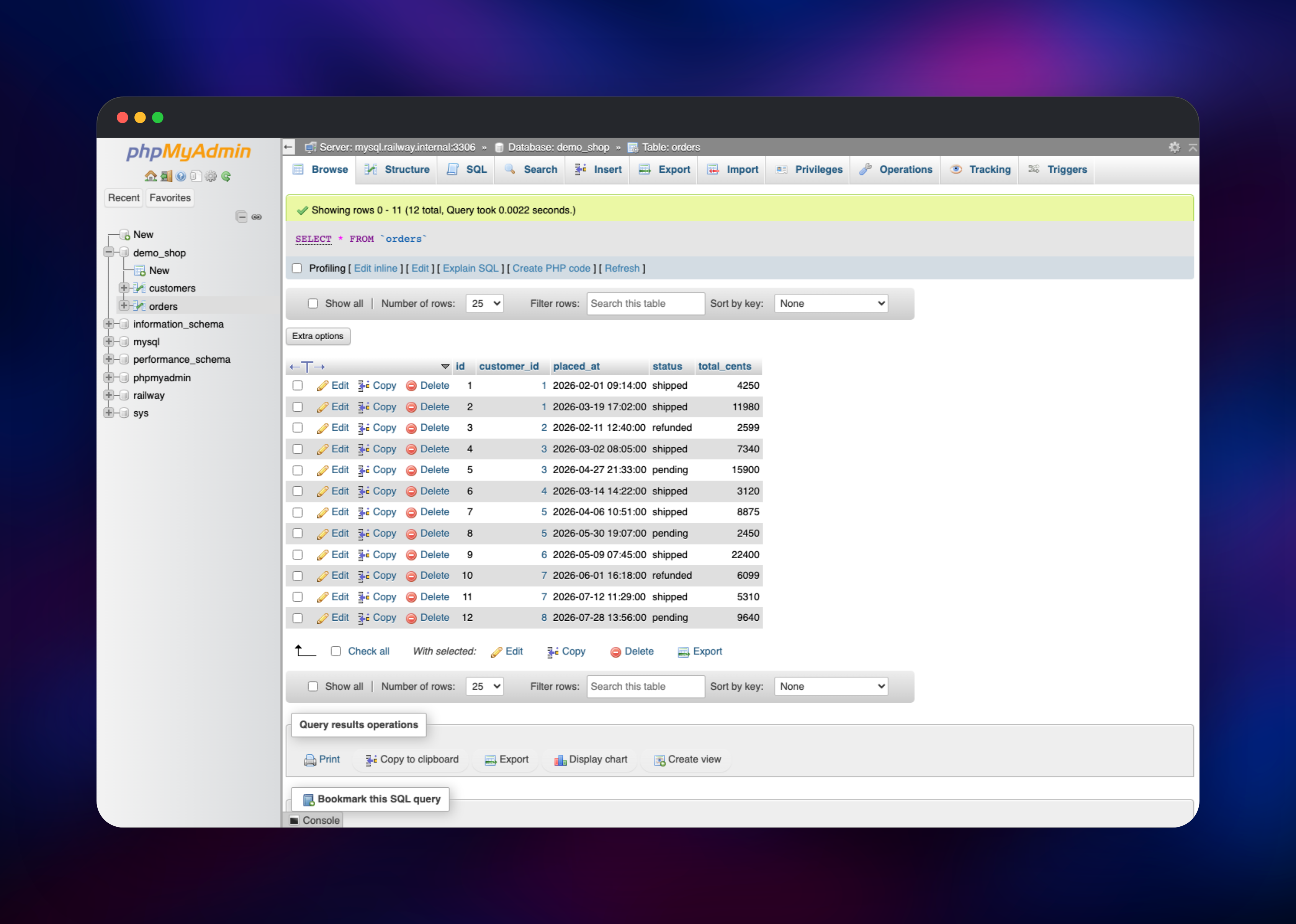The height and width of the screenshot is (924, 1296).
Task: Collapse the demo_shop database node
Action: (109, 253)
